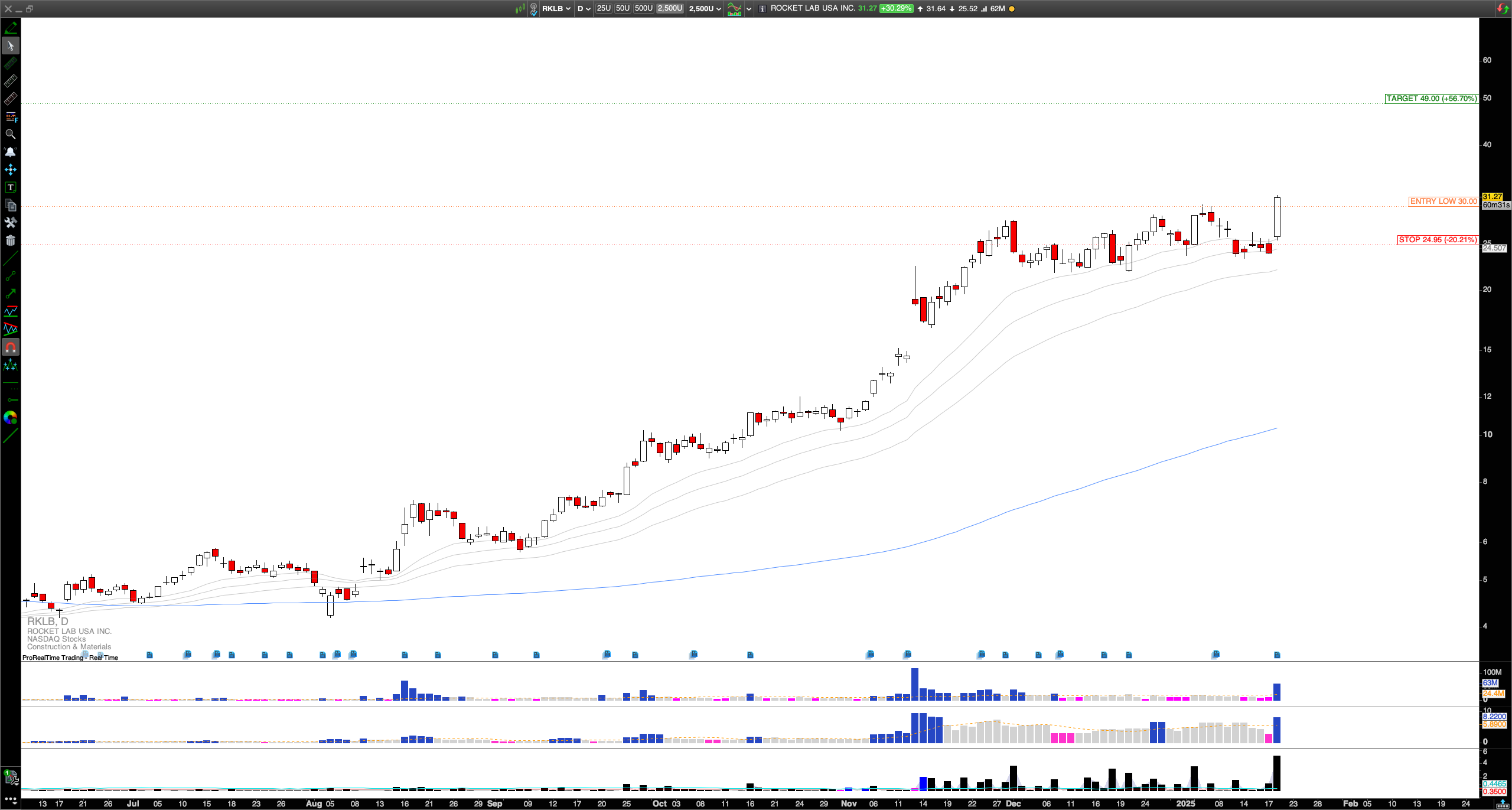Select the green line drawing tool
The height and width of the screenshot is (810, 1512).
tap(11, 258)
